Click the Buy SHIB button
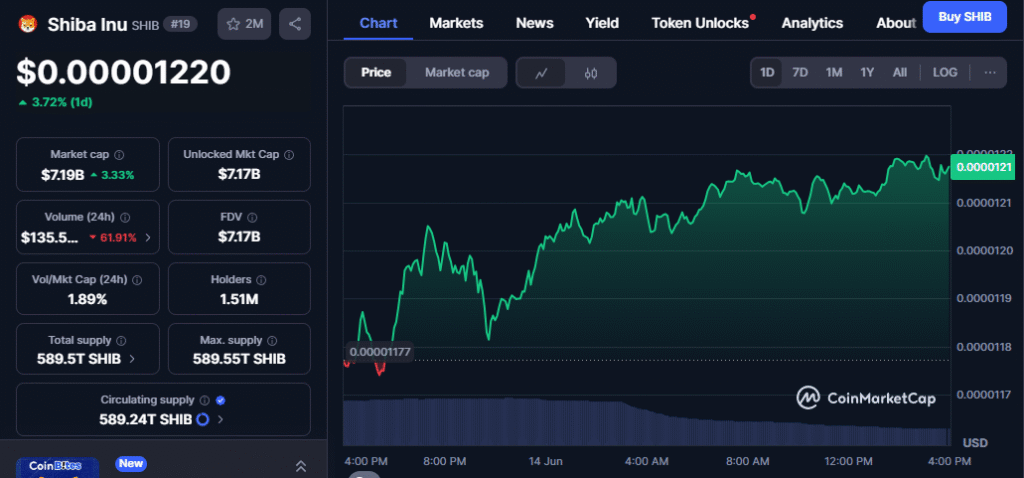The image size is (1024, 478). tap(965, 17)
